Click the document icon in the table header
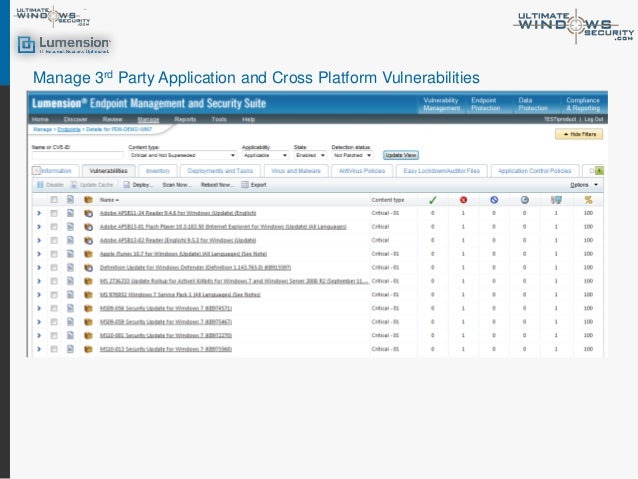The image size is (638, 479). (x=70, y=199)
